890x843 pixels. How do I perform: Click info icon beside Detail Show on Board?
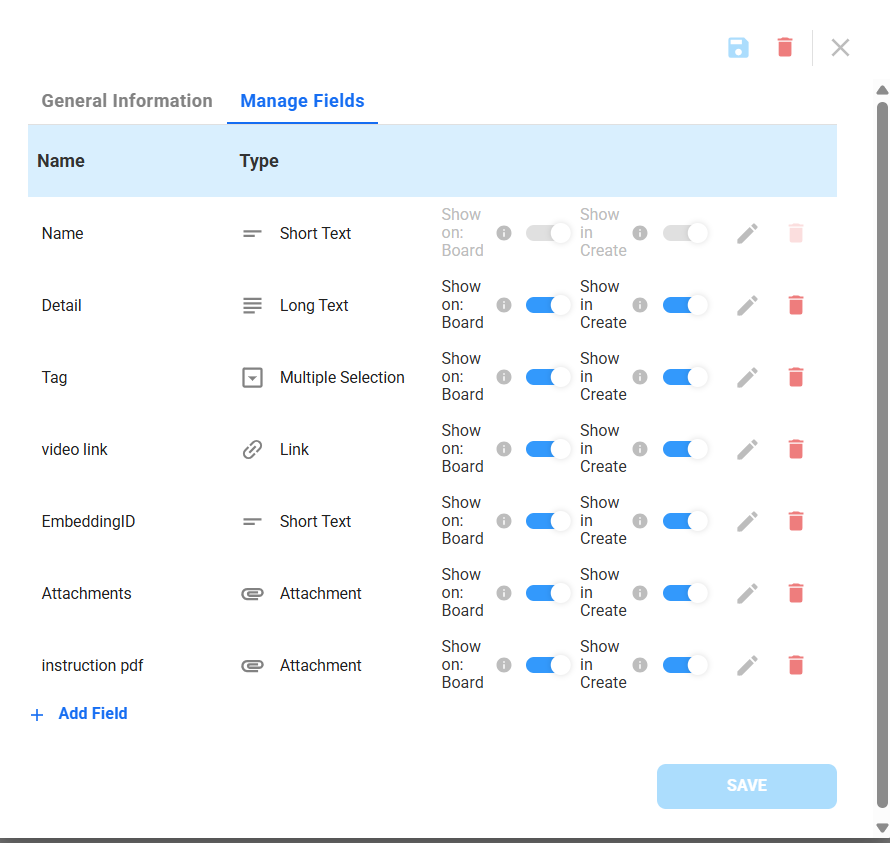click(x=504, y=305)
